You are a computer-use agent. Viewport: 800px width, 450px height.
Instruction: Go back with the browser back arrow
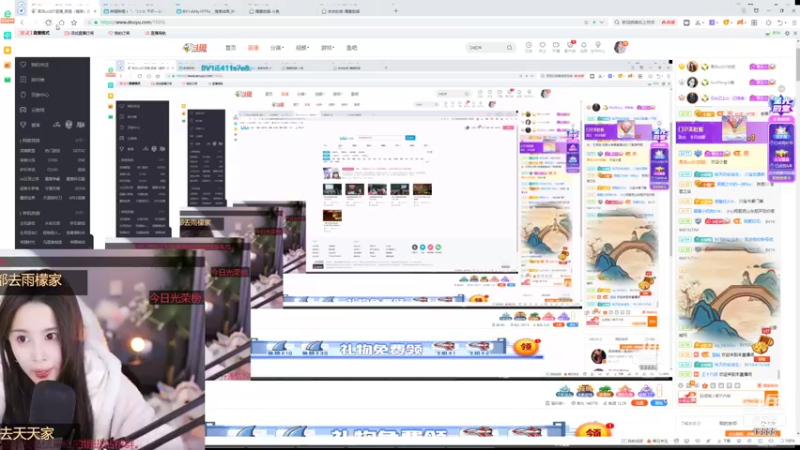click(22, 22)
